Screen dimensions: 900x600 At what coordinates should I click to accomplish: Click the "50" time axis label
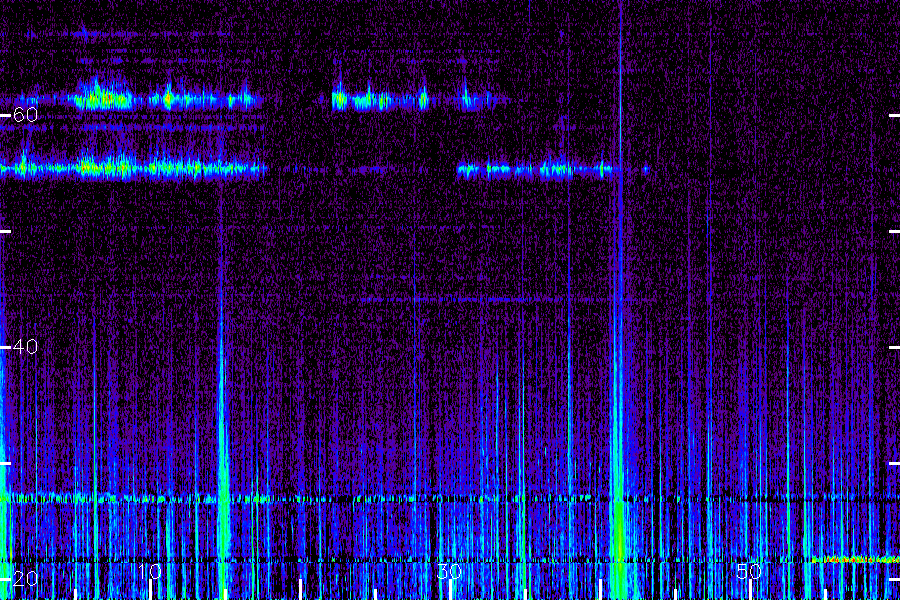tap(749, 571)
